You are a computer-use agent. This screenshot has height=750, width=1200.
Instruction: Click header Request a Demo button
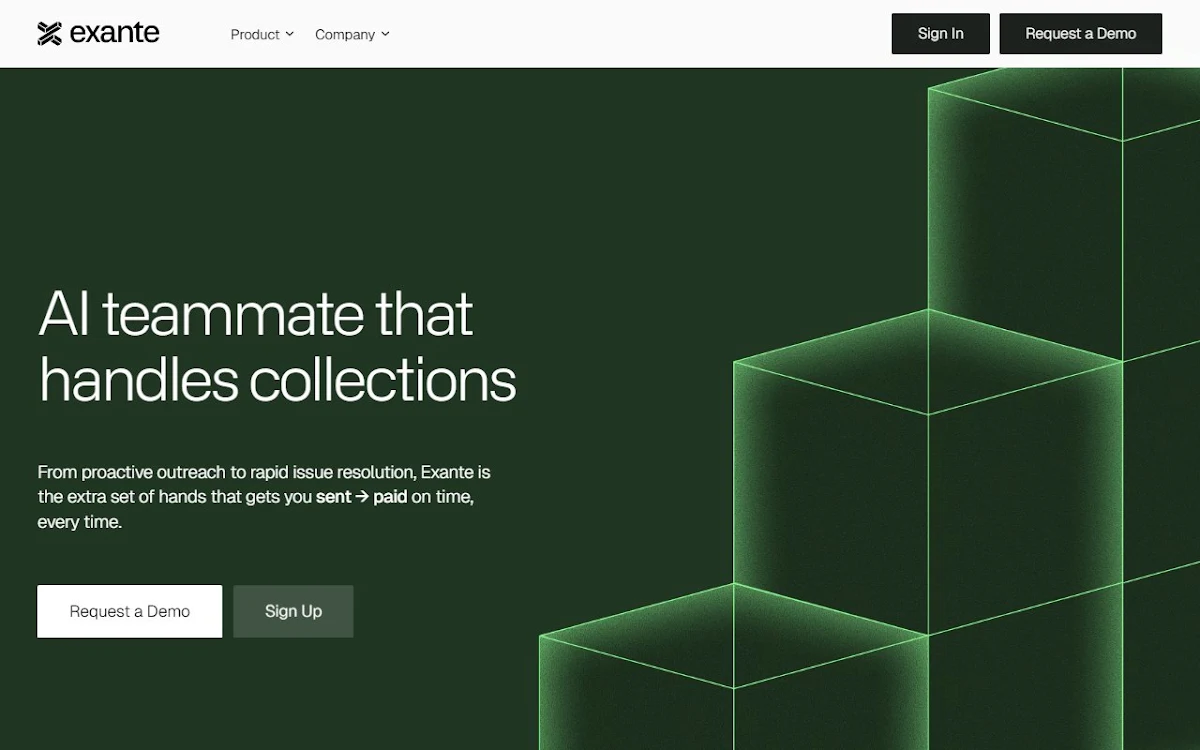(1081, 34)
